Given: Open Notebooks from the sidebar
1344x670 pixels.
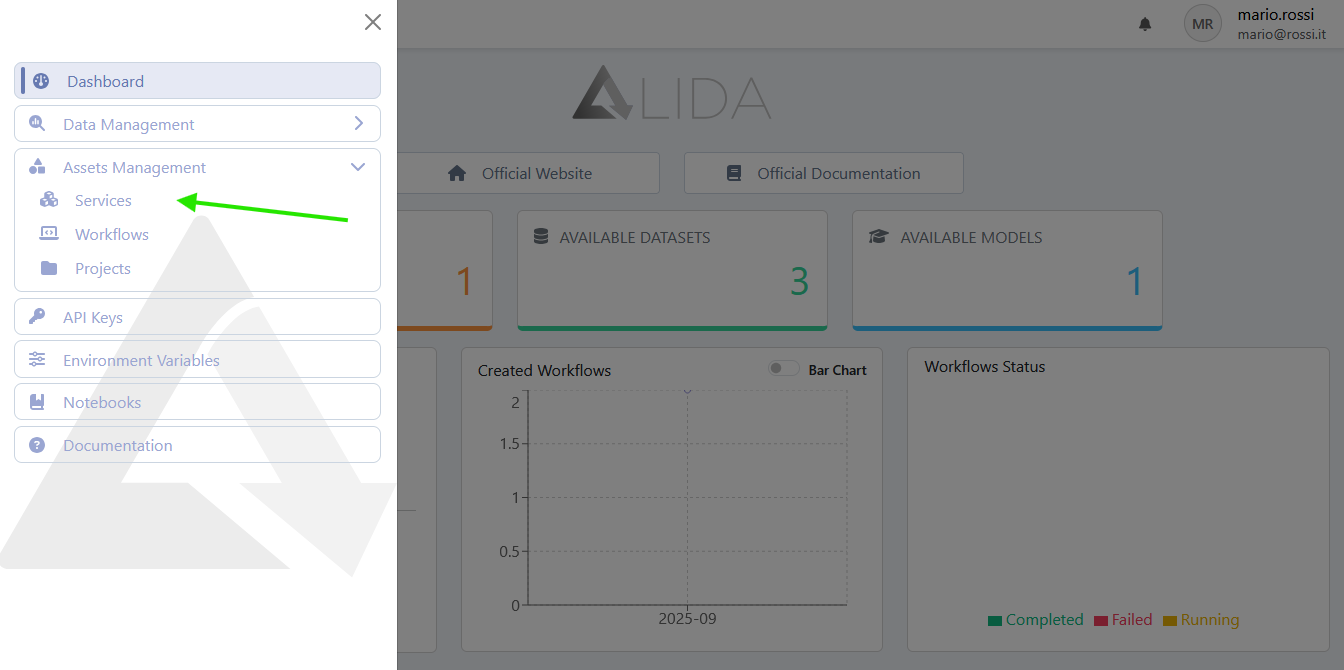Looking at the screenshot, I should pos(197,402).
